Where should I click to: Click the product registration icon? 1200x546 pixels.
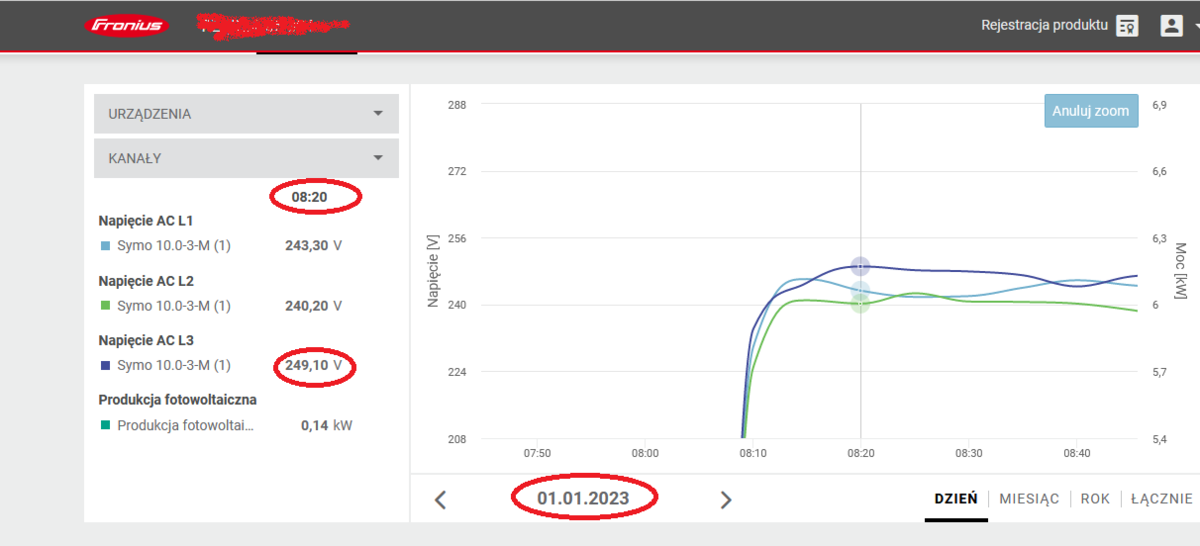click(1127, 26)
